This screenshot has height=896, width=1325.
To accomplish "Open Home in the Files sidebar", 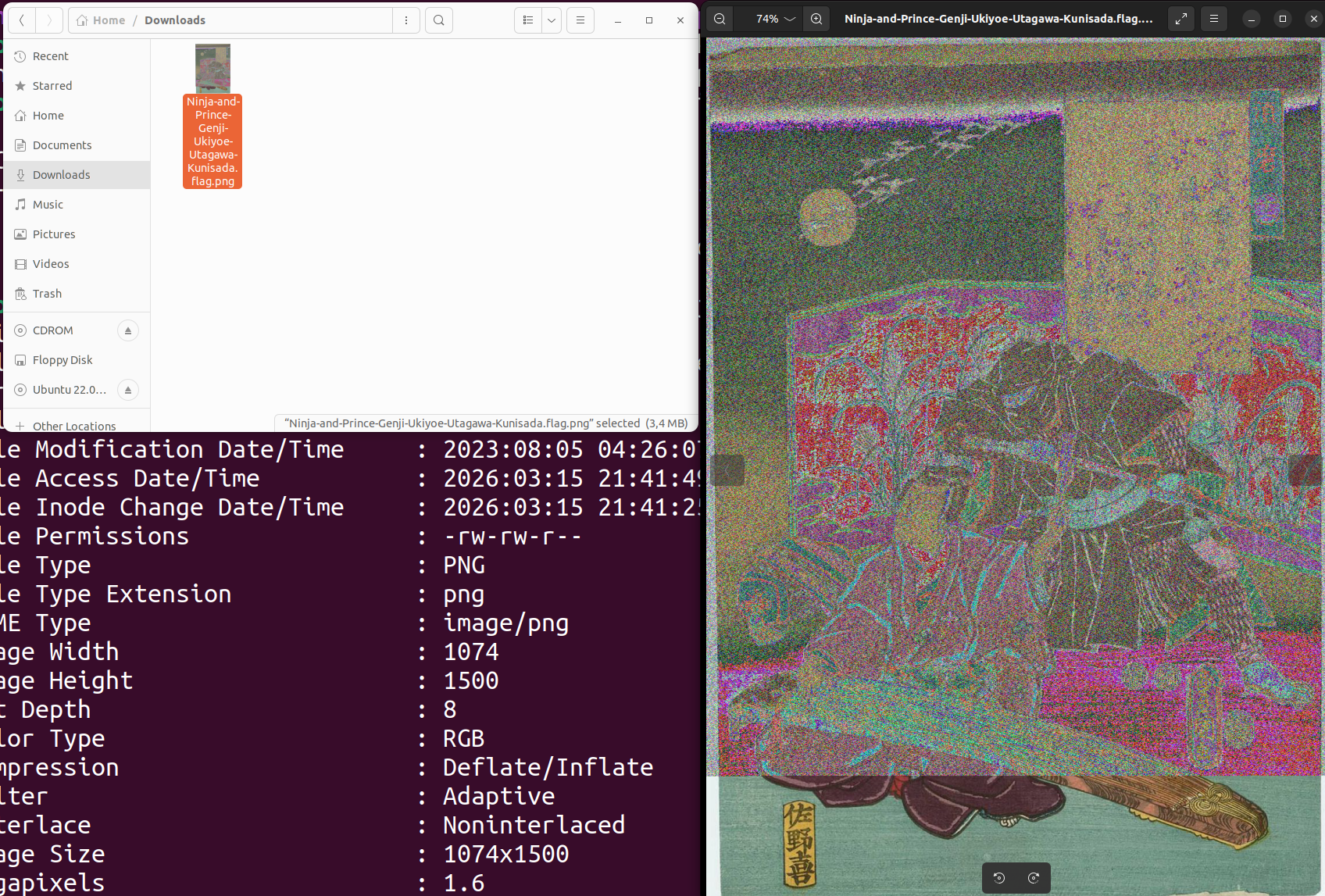I will (x=77, y=116).
